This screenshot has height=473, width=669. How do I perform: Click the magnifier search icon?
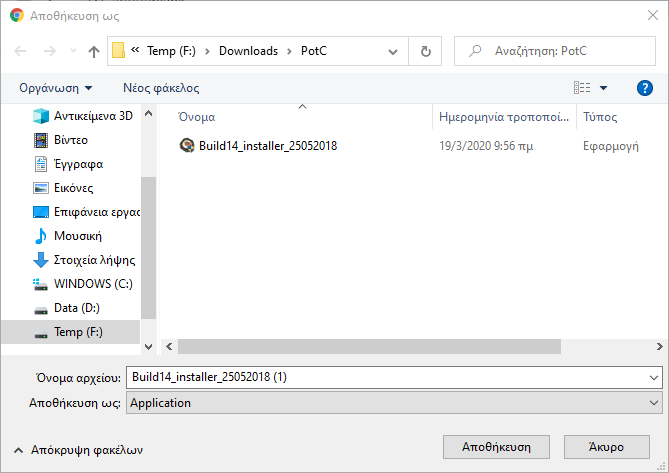coord(475,51)
